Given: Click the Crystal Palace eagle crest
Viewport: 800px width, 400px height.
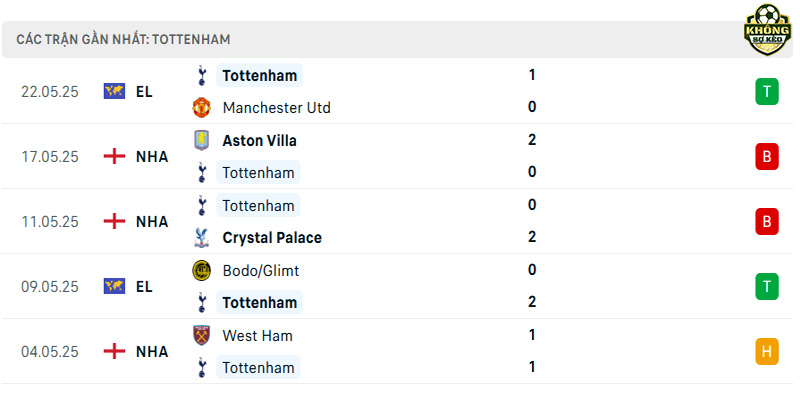Looking at the screenshot, I should pyautogui.click(x=202, y=238).
